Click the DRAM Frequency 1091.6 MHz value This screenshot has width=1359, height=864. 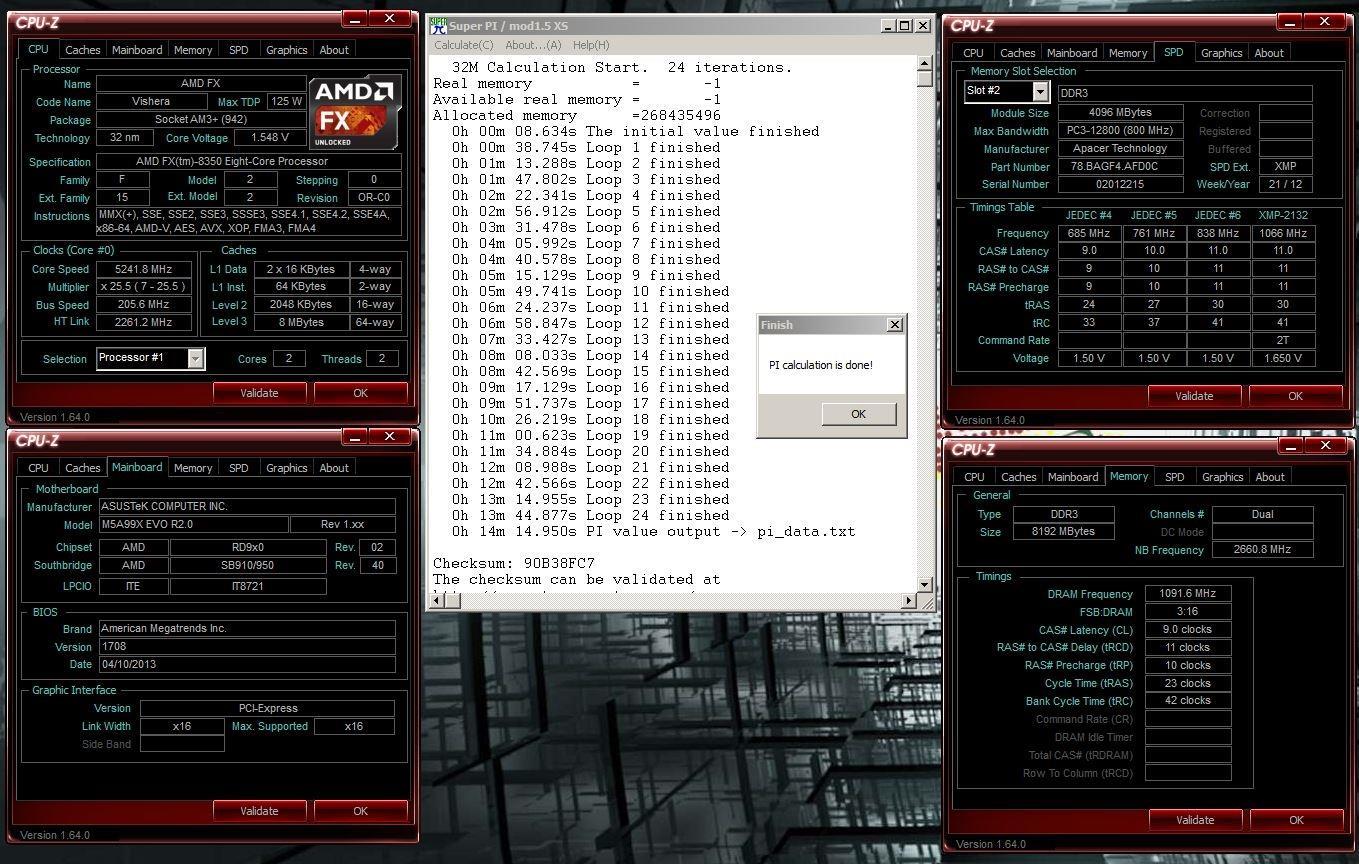[x=1188, y=594]
